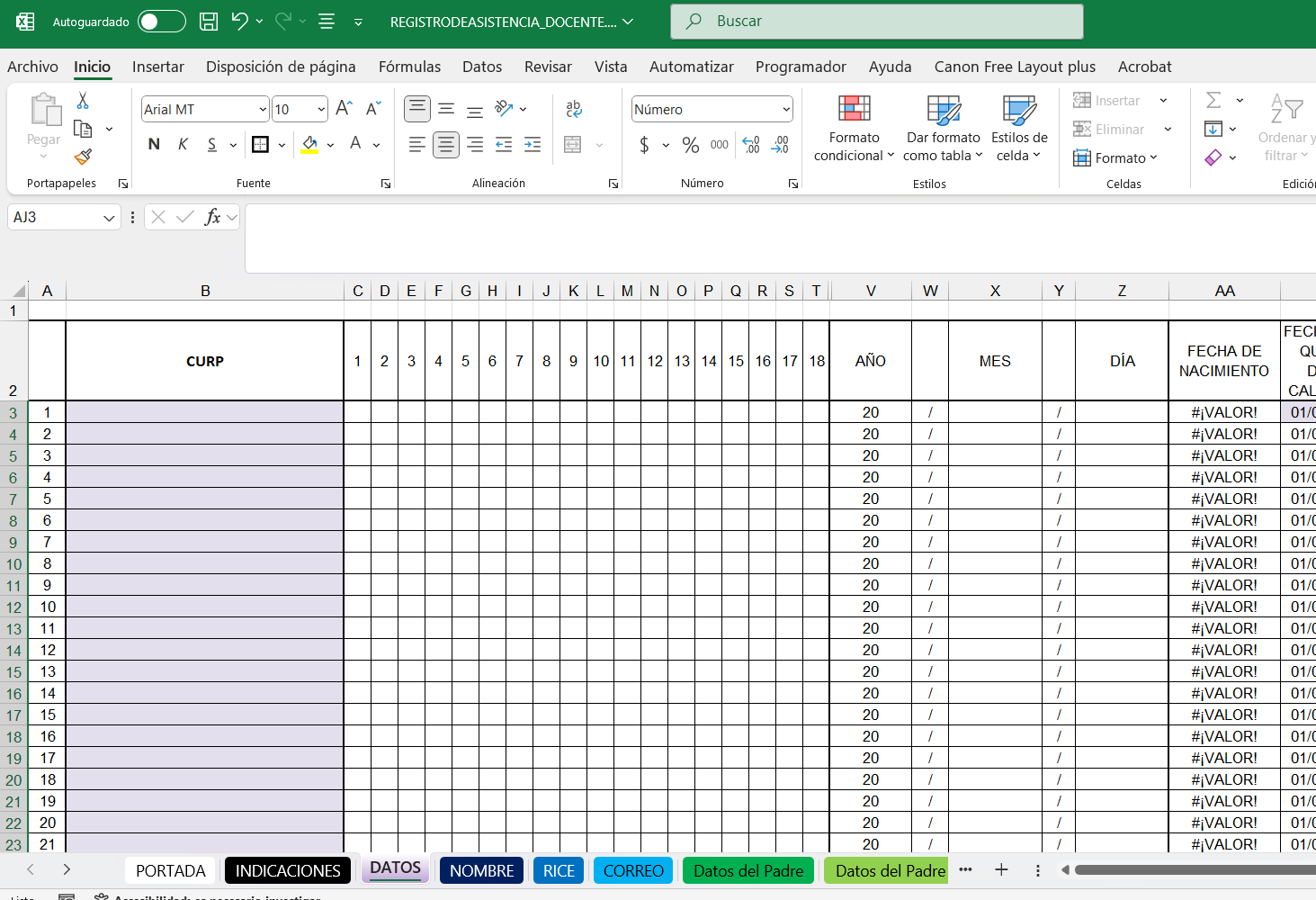Click the Insert Function fx icon
Viewport: 1316px width, 900px height.
point(212,217)
